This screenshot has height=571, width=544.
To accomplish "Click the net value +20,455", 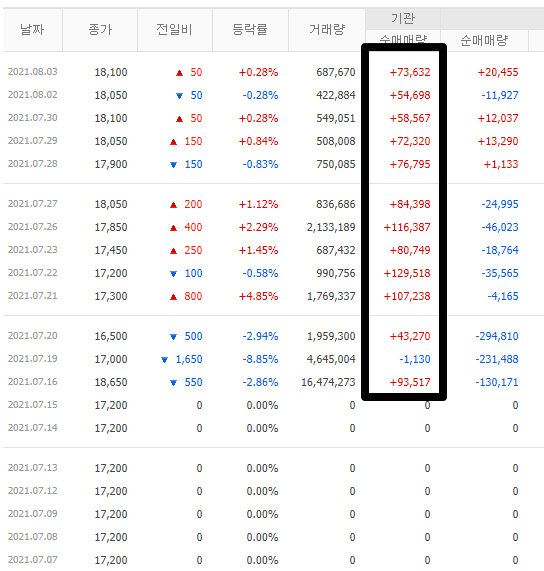I will pos(498,72).
